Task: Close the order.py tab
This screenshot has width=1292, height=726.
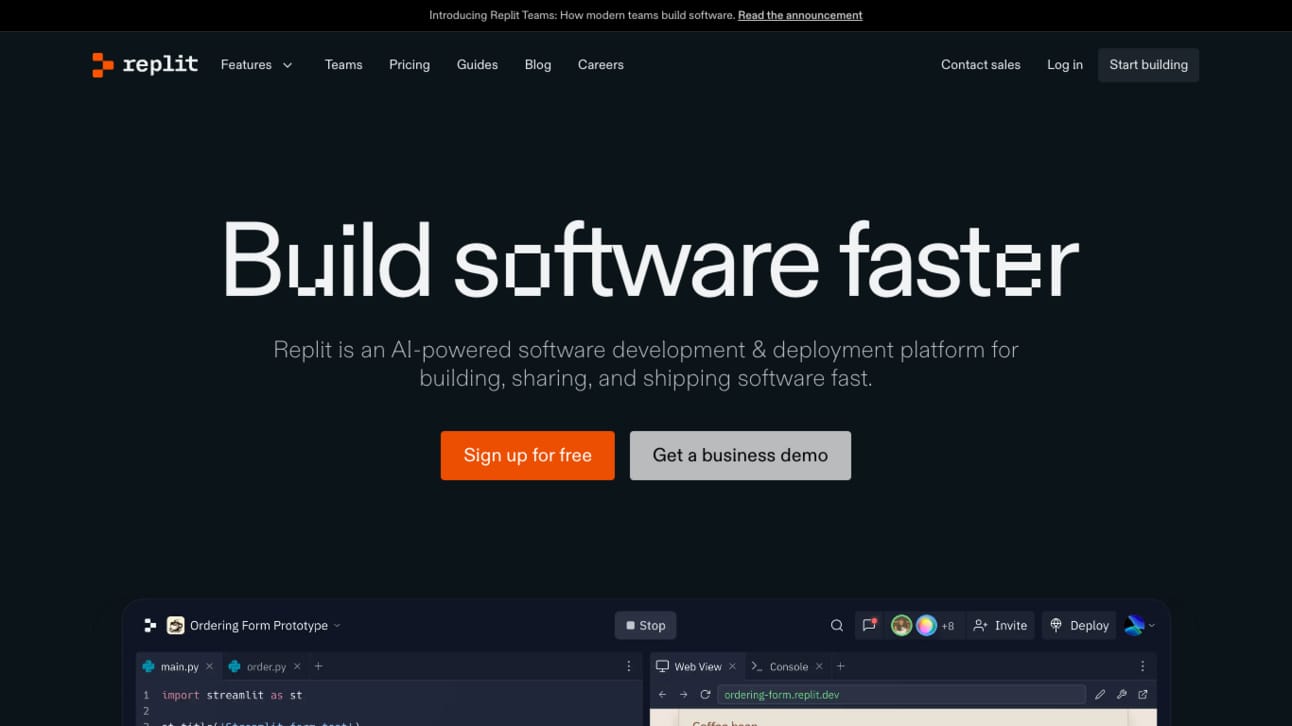Action: pyautogui.click(x=297, y=667)
